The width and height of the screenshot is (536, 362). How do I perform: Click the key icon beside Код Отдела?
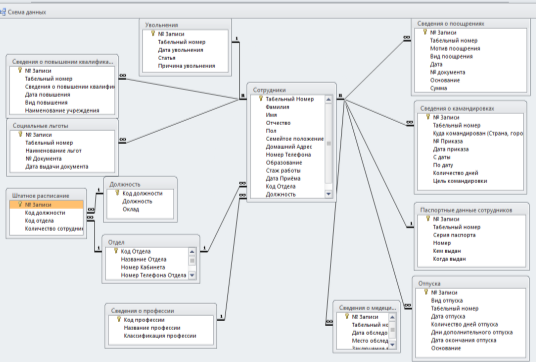[116, 251]
